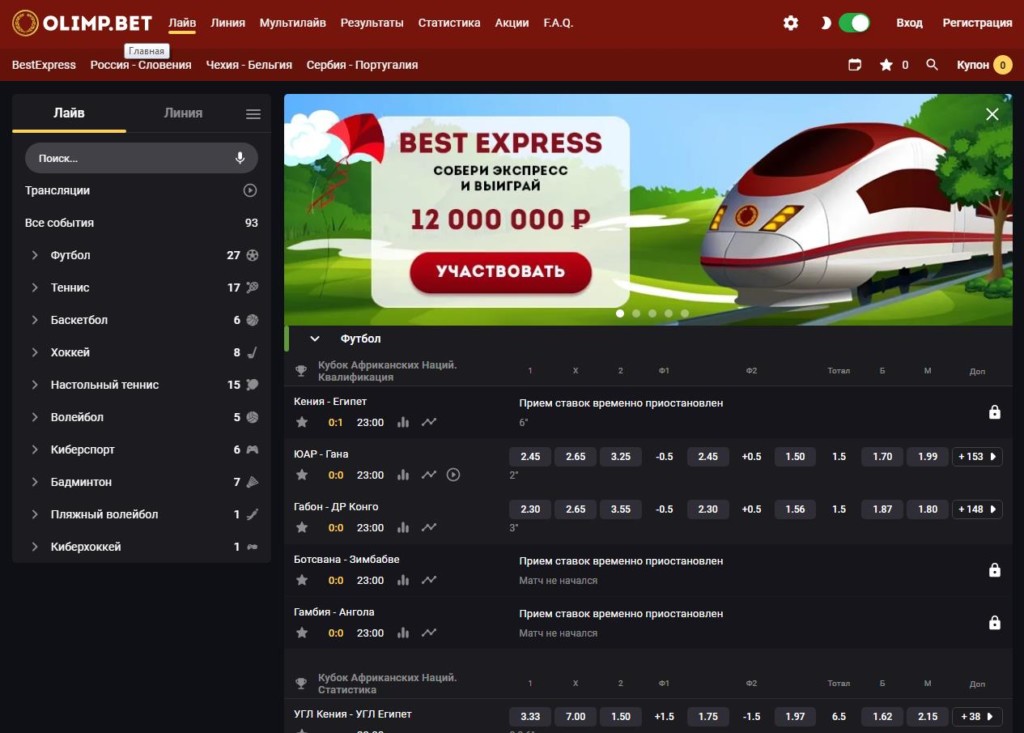Click trophy icon next to Статистика league

[301, 683]
